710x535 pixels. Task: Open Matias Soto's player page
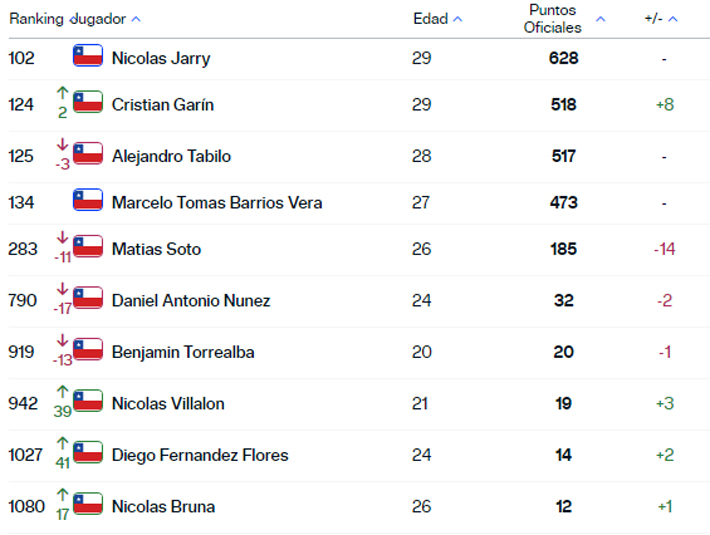pyautogui.click(x=156, y=249)
